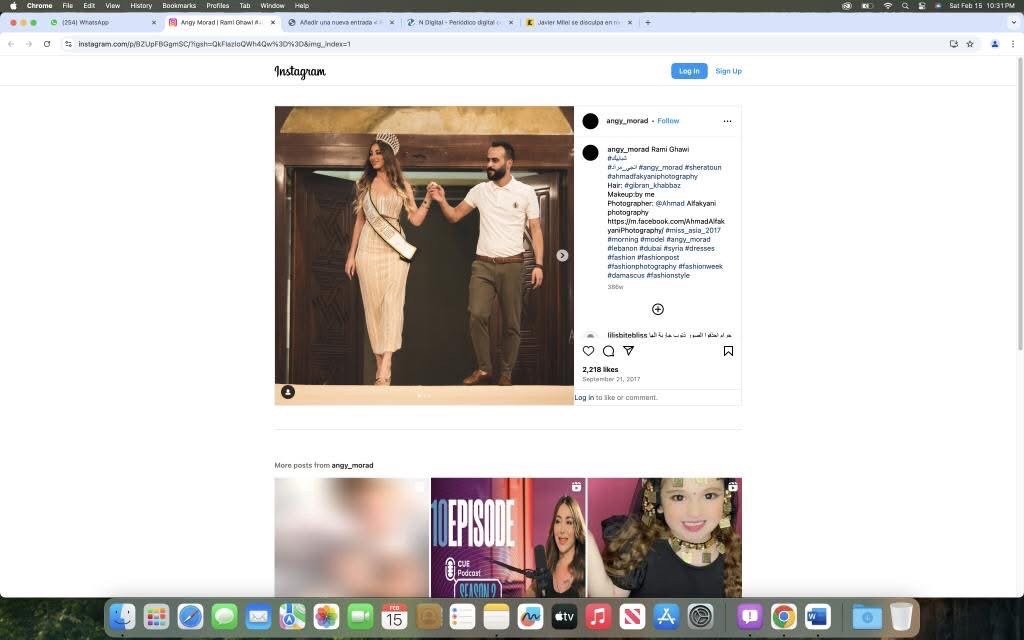
Task: Open the Sign Up link
Action: click(728, 71)
